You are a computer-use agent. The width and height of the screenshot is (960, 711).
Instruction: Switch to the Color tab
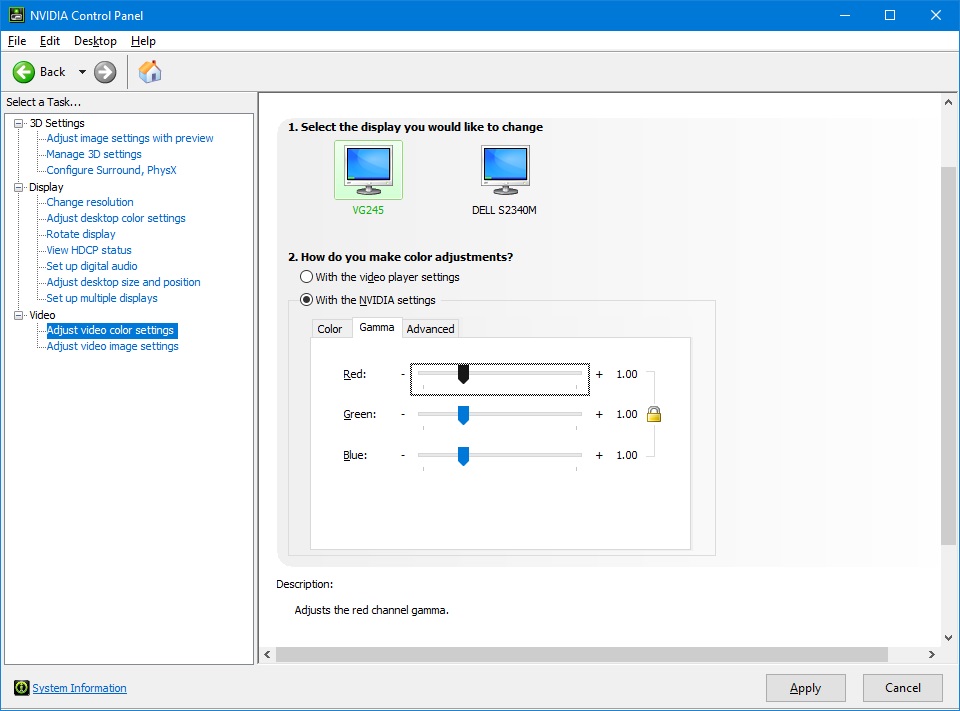(329, 329)
